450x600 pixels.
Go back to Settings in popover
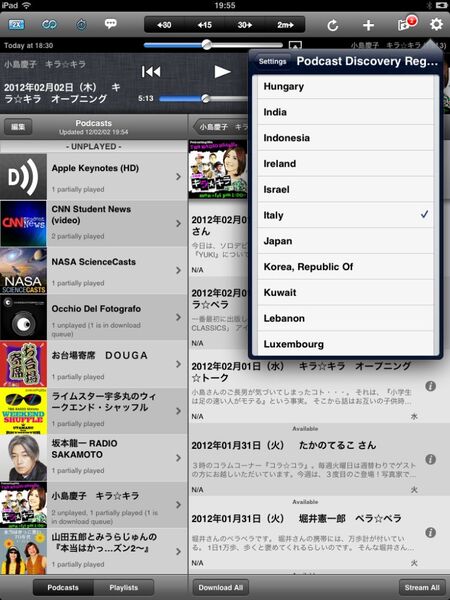[x=272, y=62]
